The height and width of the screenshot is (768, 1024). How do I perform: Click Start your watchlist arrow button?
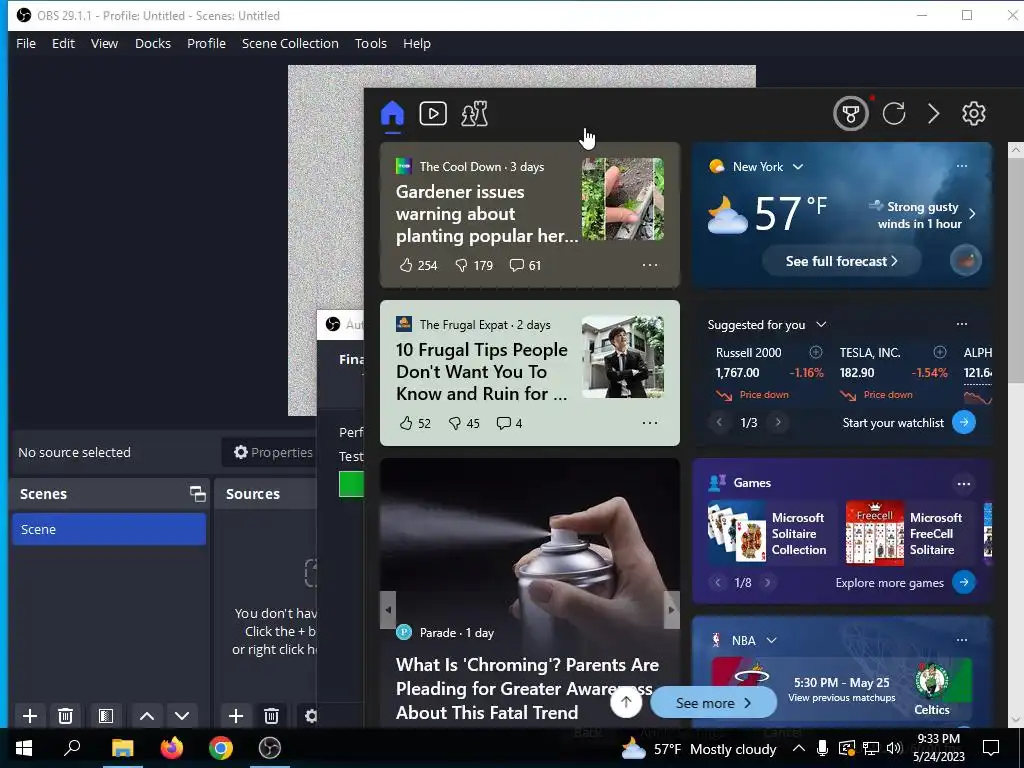[964, 423]
